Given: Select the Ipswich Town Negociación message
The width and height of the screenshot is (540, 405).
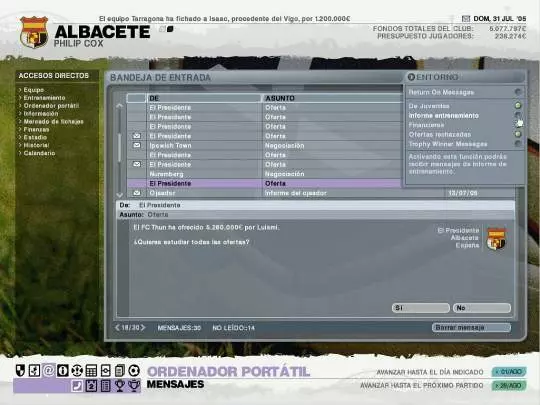Looking at the screenshot, I should (264, 145).
